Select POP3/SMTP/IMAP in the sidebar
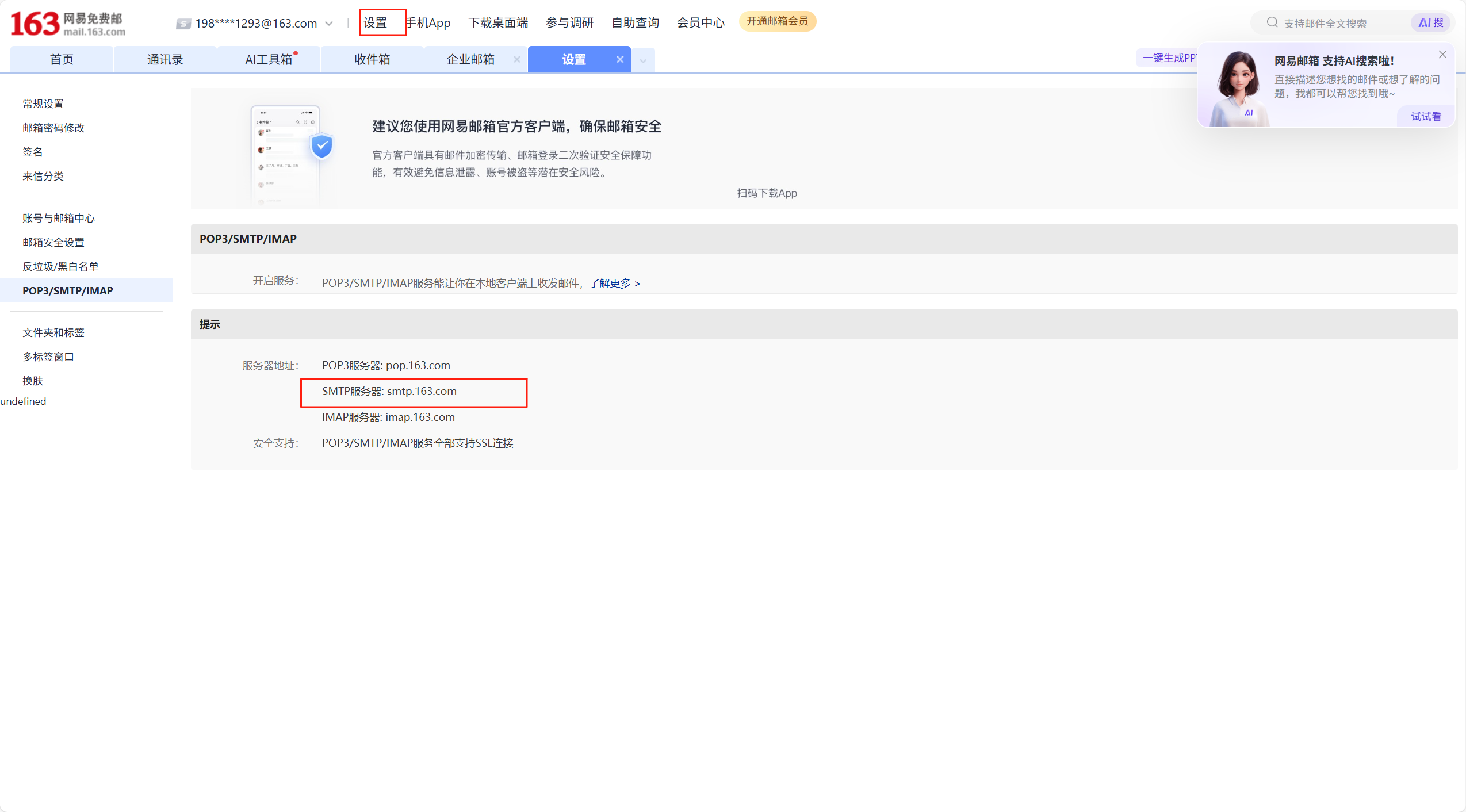The image size is (1466, 812). (x=86, y=290)
